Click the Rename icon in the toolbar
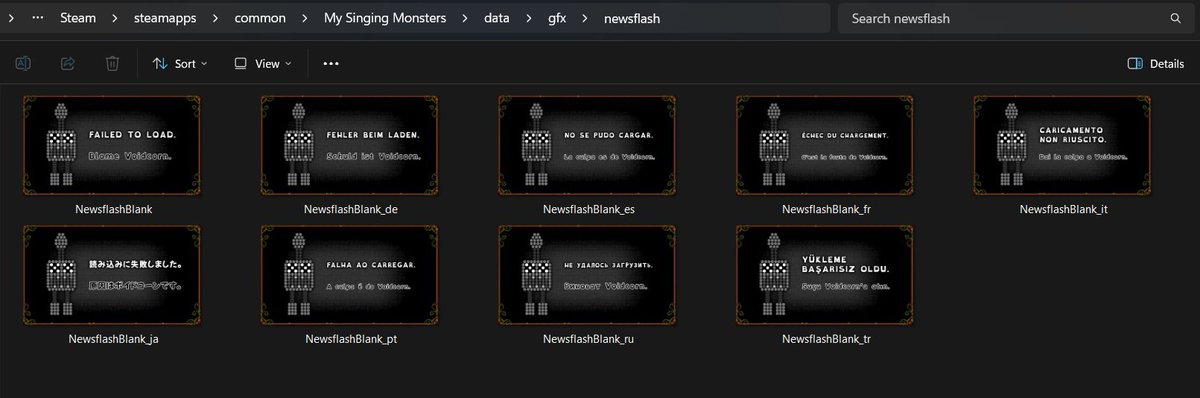1200x398 pixels. pyautogui.click(x=23, y=63)
